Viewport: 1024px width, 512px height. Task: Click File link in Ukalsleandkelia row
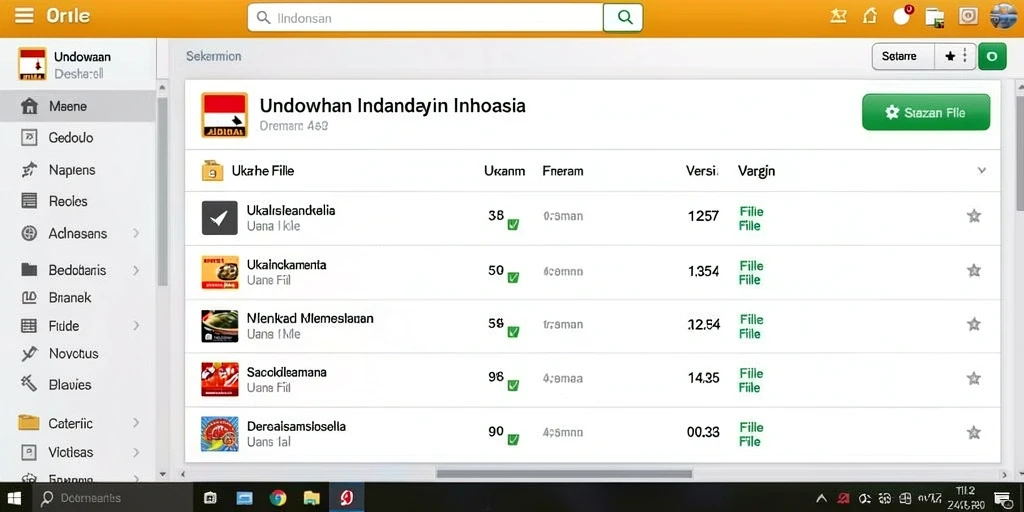pyautogui.click(x=750, y=219)
